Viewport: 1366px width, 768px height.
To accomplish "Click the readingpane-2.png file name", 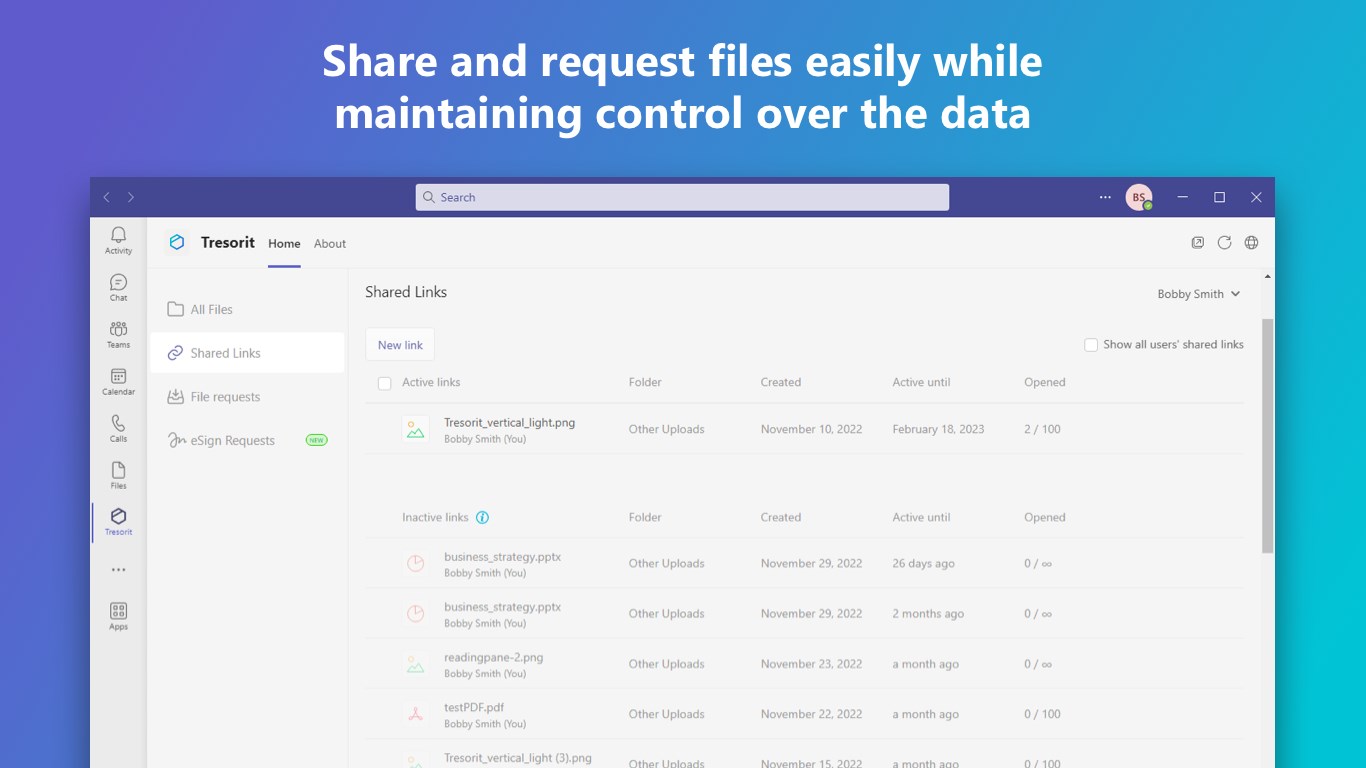I will coord(494,657).
